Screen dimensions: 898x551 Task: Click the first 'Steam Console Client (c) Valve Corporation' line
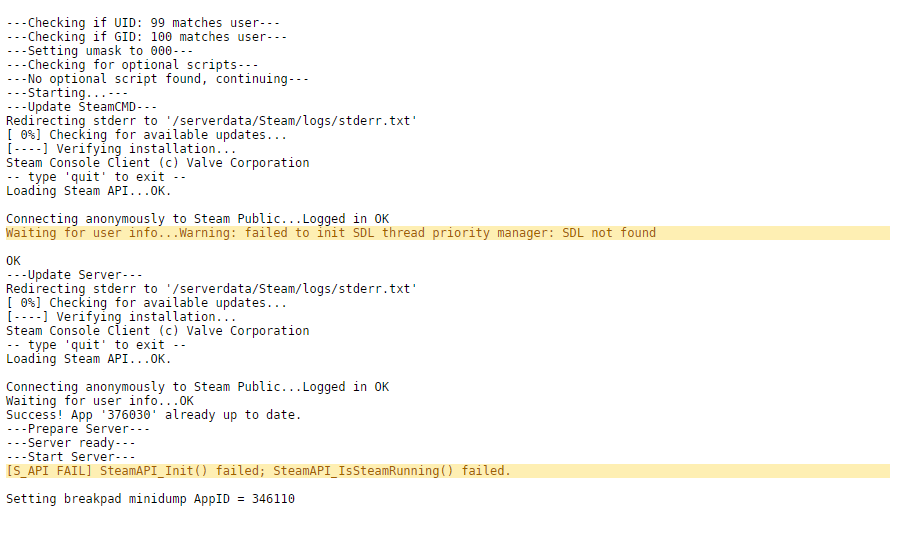click(x=157, y=163)
